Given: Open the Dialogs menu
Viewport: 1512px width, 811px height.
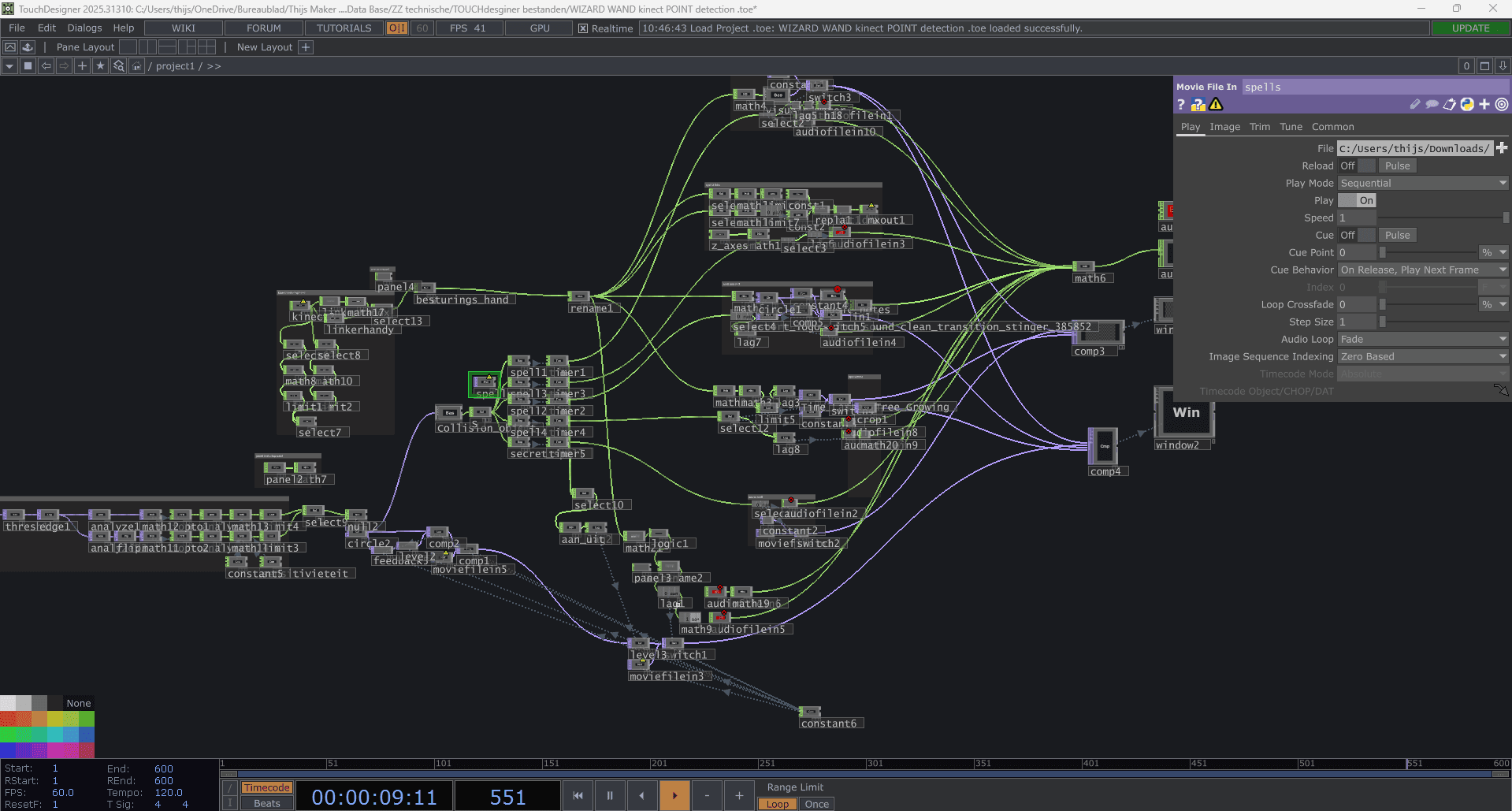Looking at the screenshot, I should pos(84,28).
